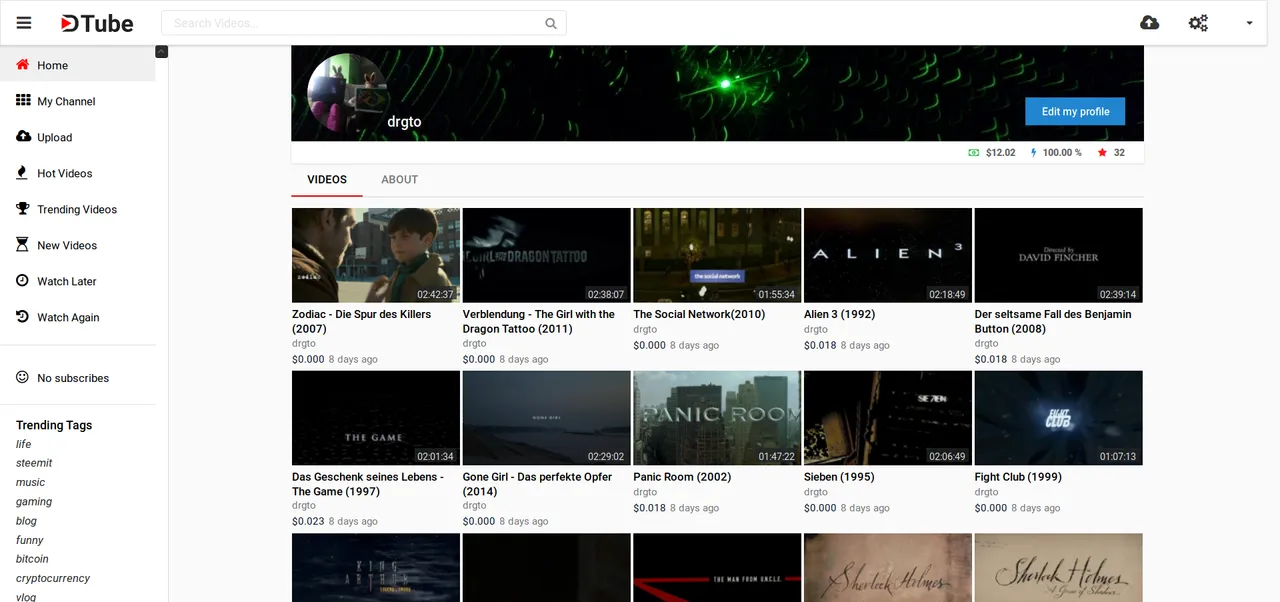Click the search magnifier icon
Screen dimensions: 1280x602
tap(551, 23)
